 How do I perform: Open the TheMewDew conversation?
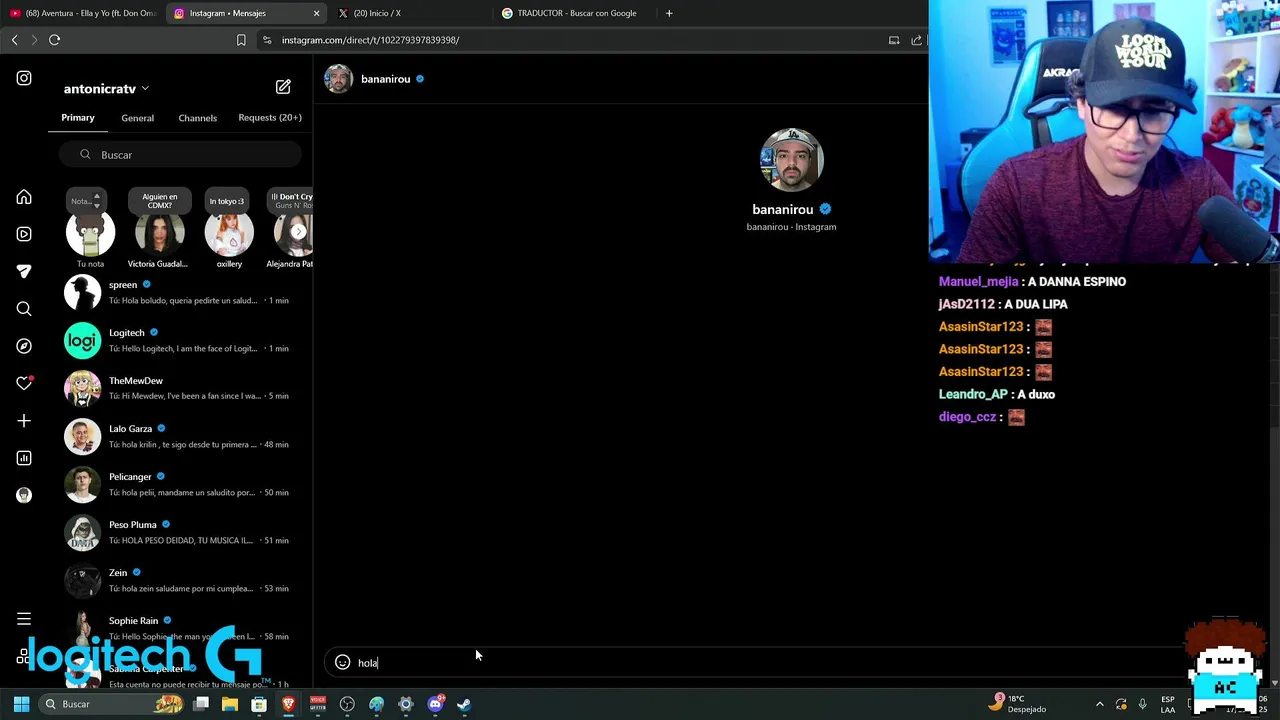point(180,388)
